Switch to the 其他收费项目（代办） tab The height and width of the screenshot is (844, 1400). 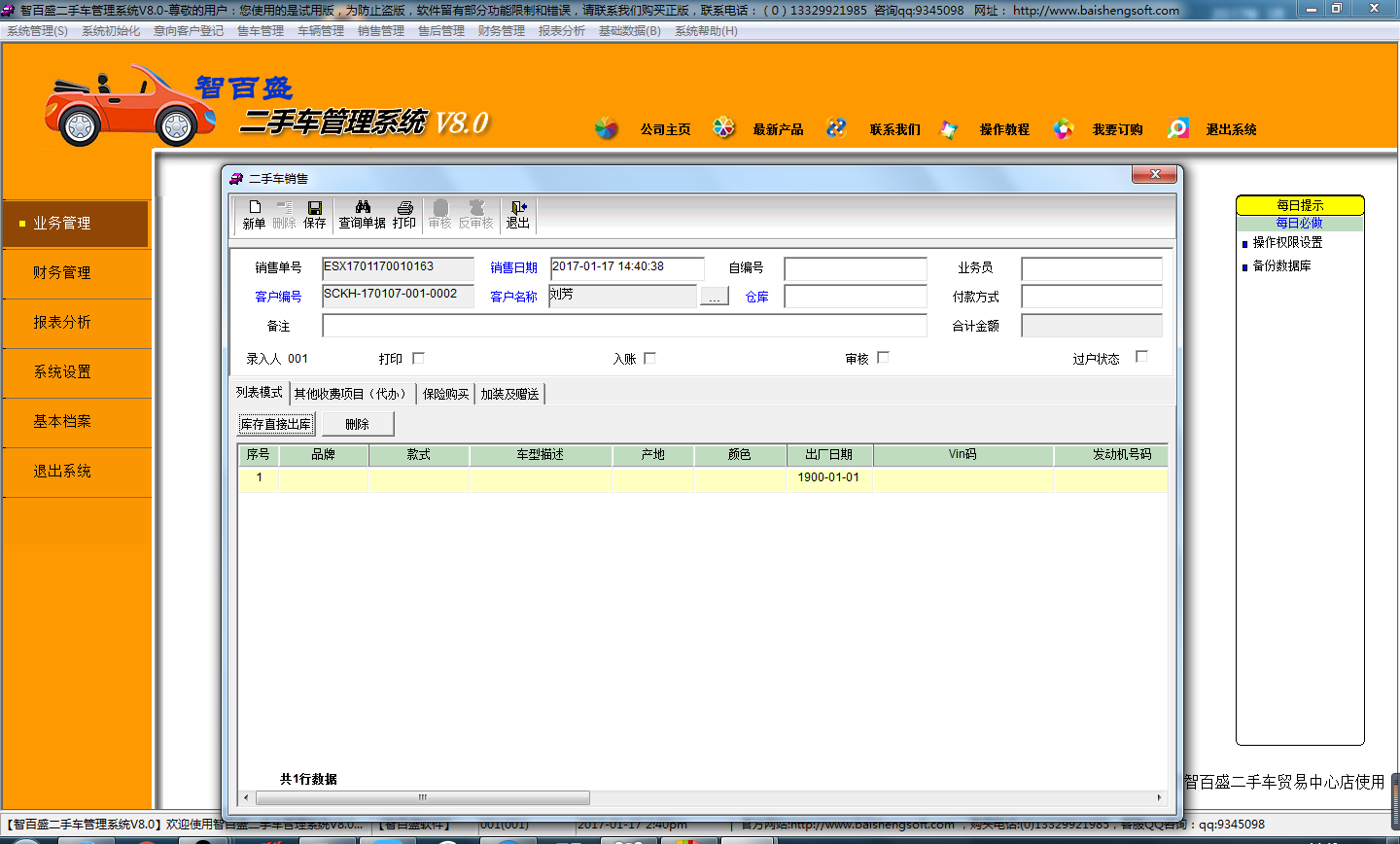[352, 394]
